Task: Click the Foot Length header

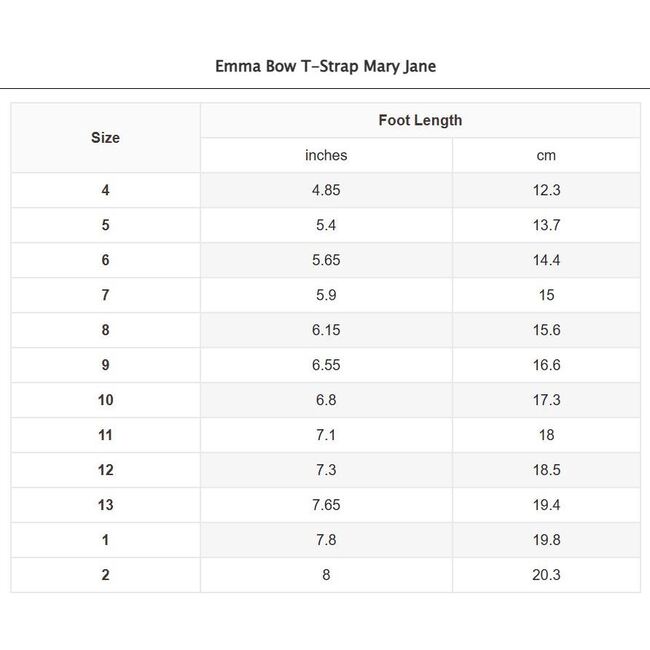Action: [420, 121]
